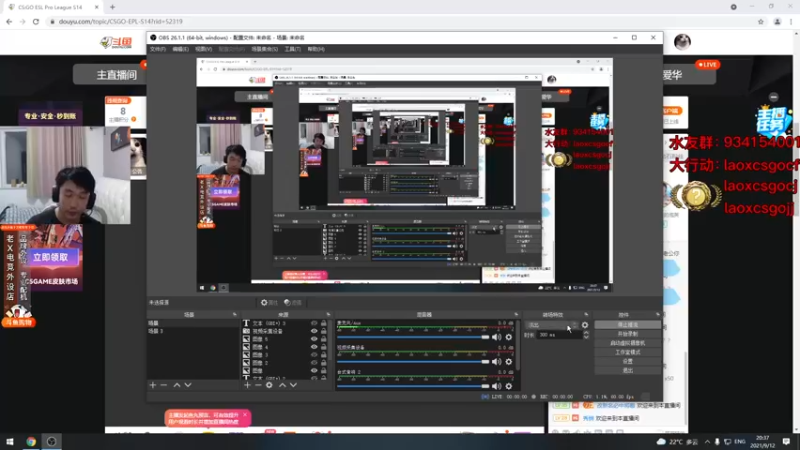Pop out the 场景 dock panel
This screenshot has height=450, width=800.
coord(235,315)
